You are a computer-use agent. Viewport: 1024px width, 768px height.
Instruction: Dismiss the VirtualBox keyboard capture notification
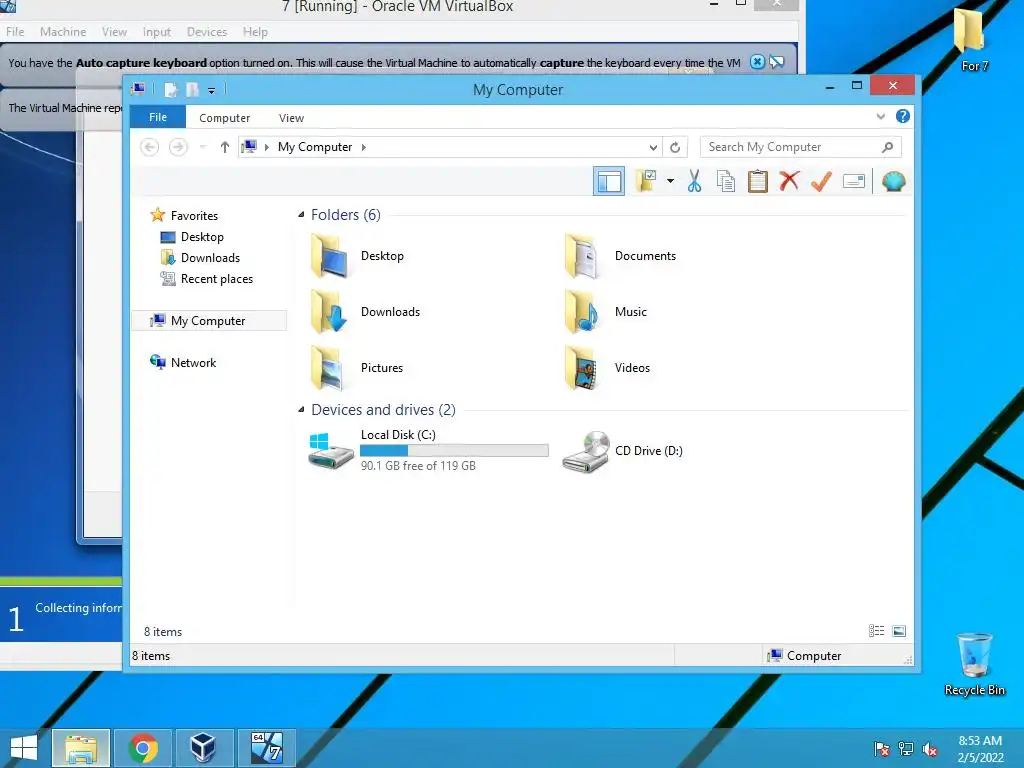[x=757, y=62]
